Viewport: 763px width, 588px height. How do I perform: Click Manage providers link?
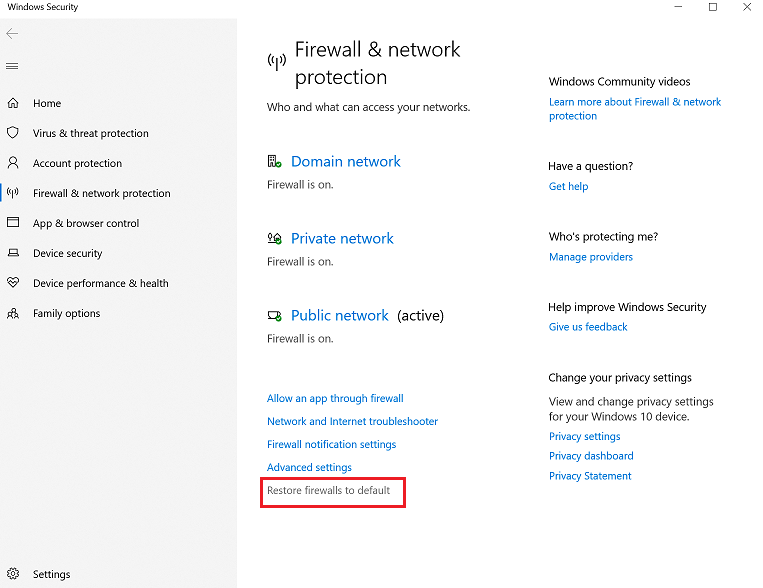[x=590, y=257]
